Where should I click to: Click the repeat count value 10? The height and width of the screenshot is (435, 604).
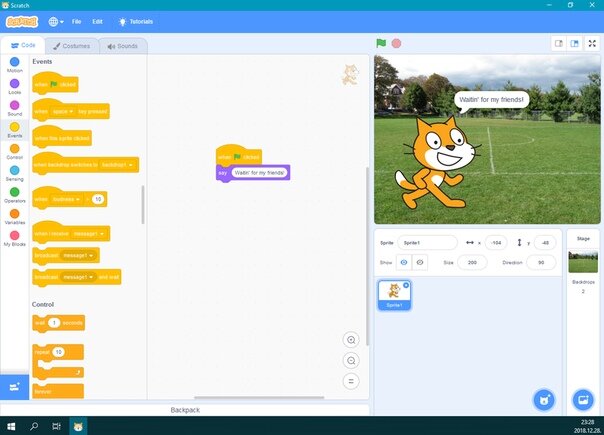click(x=59, y=352)
